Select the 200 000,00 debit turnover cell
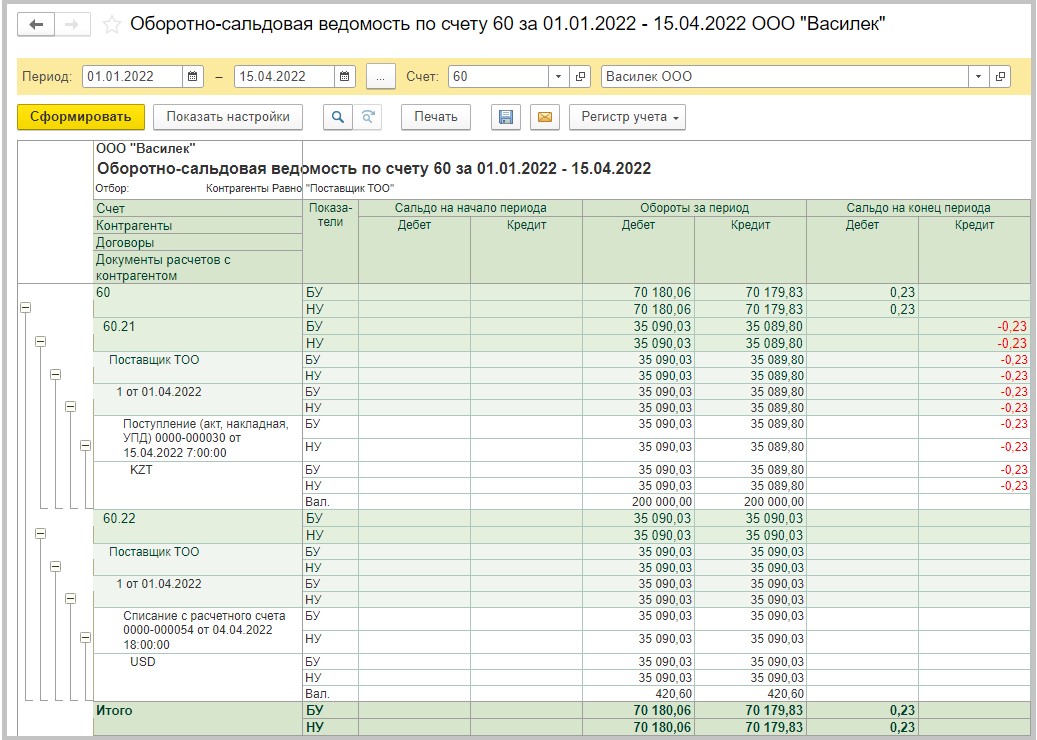This screenshot has height=740, width=1037. [638, 502]
